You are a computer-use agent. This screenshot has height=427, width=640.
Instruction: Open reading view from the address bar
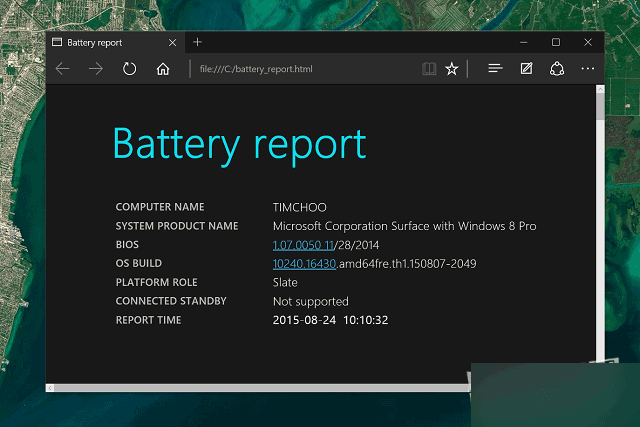pos(429,69)
